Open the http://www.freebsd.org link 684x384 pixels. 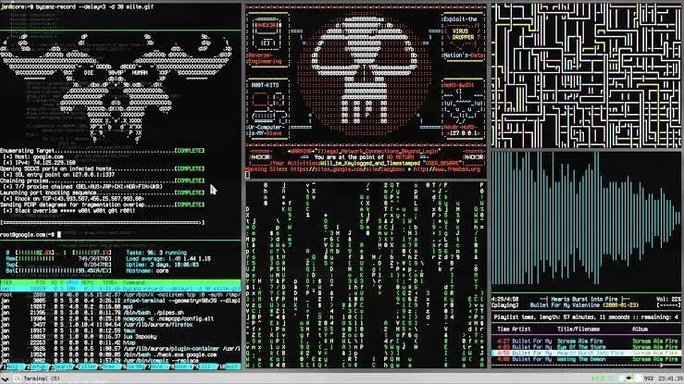(x=447, y=169)
